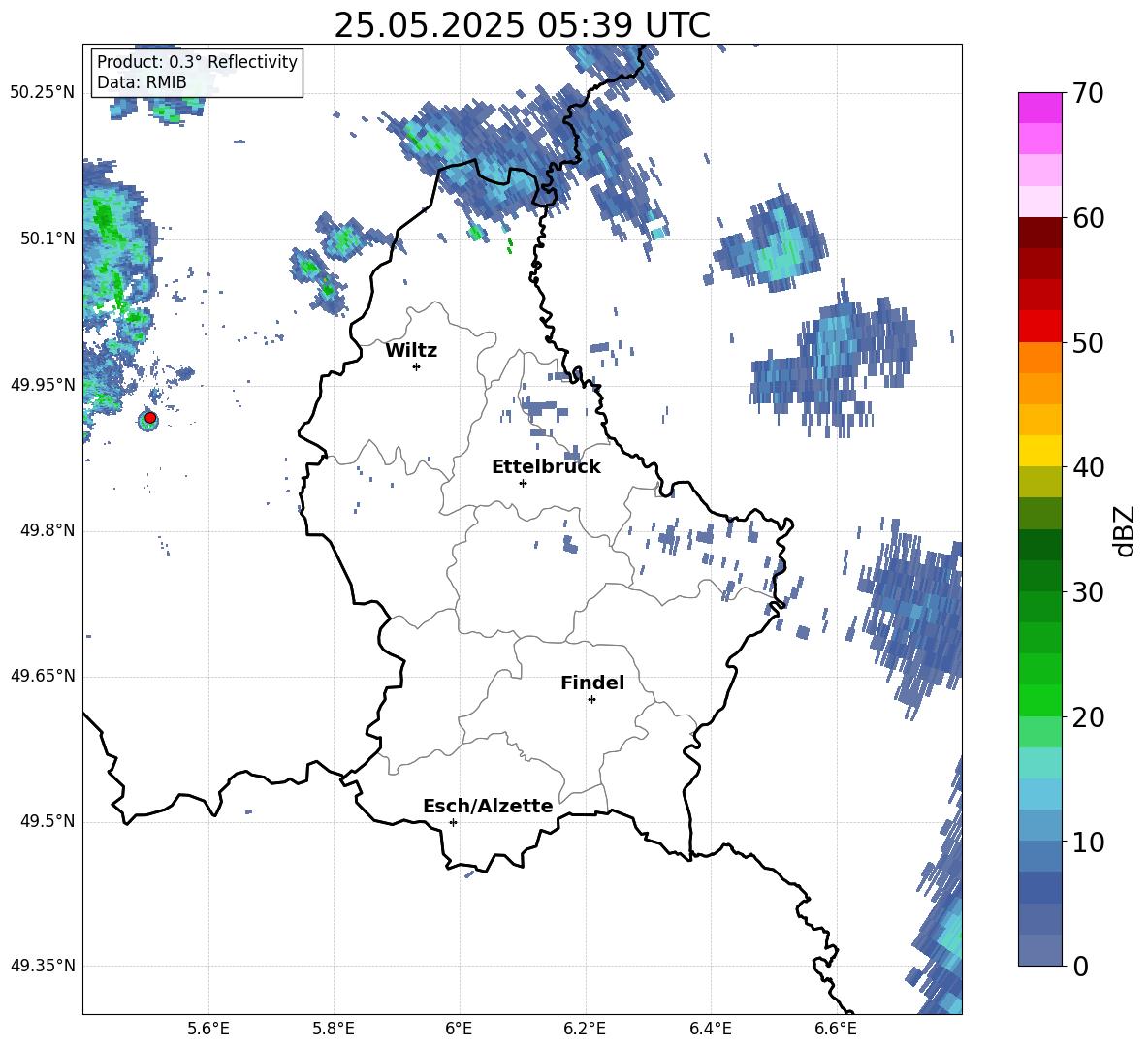Click the 'Product: 0.3° Reflectivity' text
The image size is (1148, 1048).
(197, 61)
